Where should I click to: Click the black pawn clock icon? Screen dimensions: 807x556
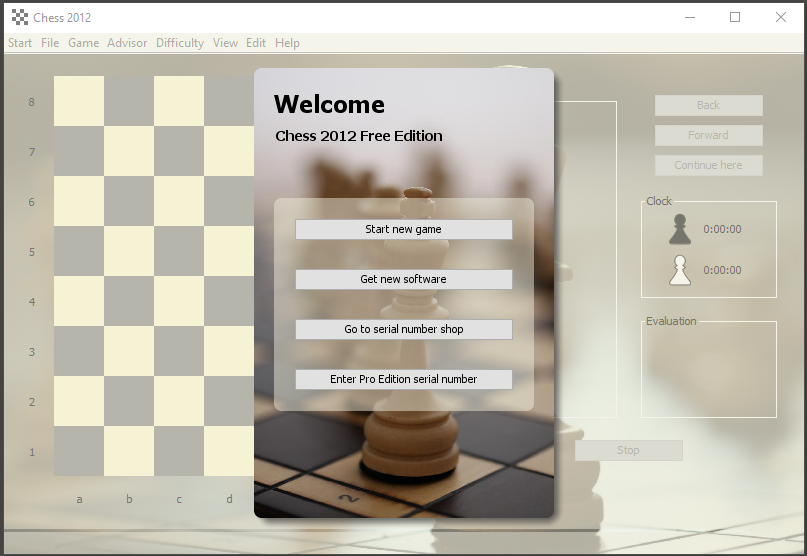click(680, 229)
